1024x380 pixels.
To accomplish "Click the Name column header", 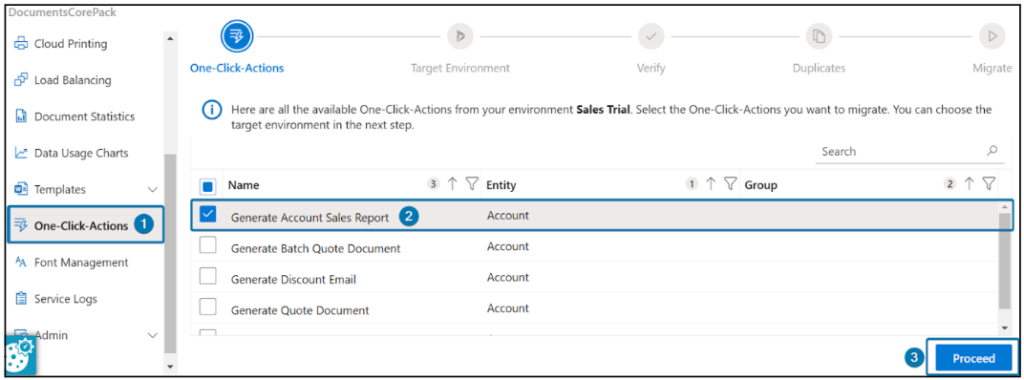I will 244,185.
